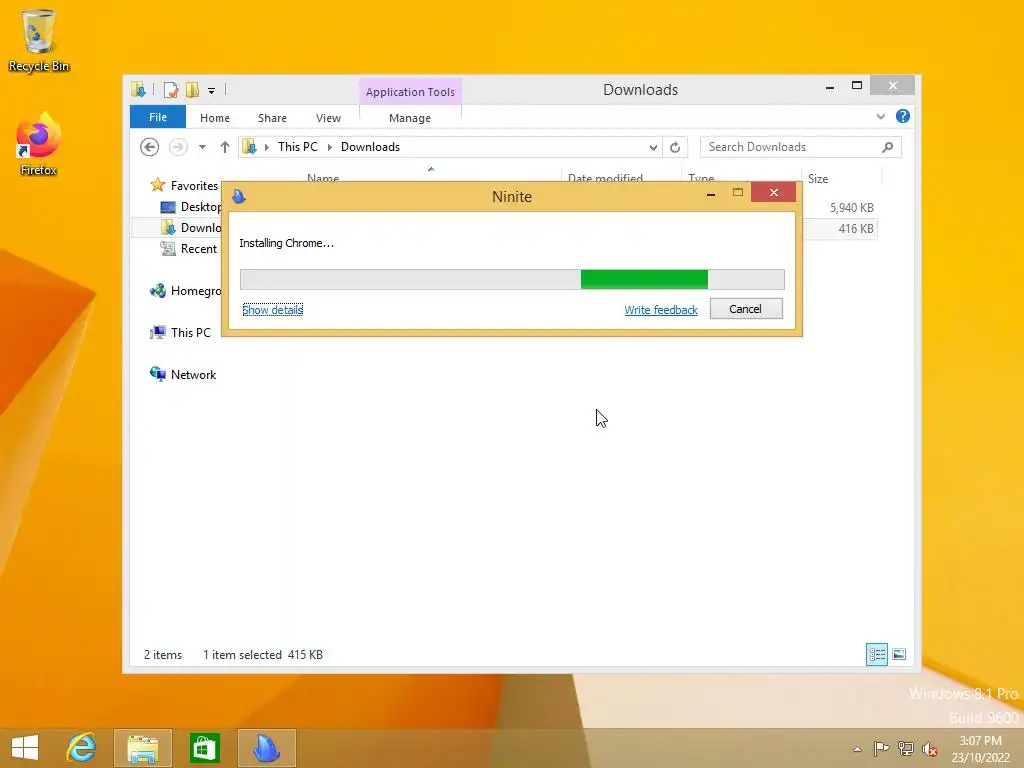This screenshot has width=1024, height=768.
Task: Select Recent places in navigation pane
Action: point(189,249)
